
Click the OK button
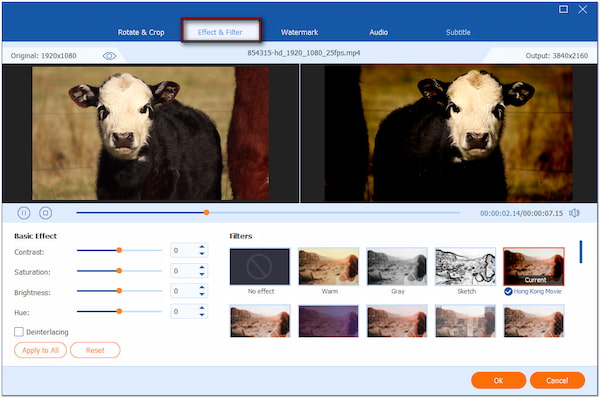click(x=498, y=380)
